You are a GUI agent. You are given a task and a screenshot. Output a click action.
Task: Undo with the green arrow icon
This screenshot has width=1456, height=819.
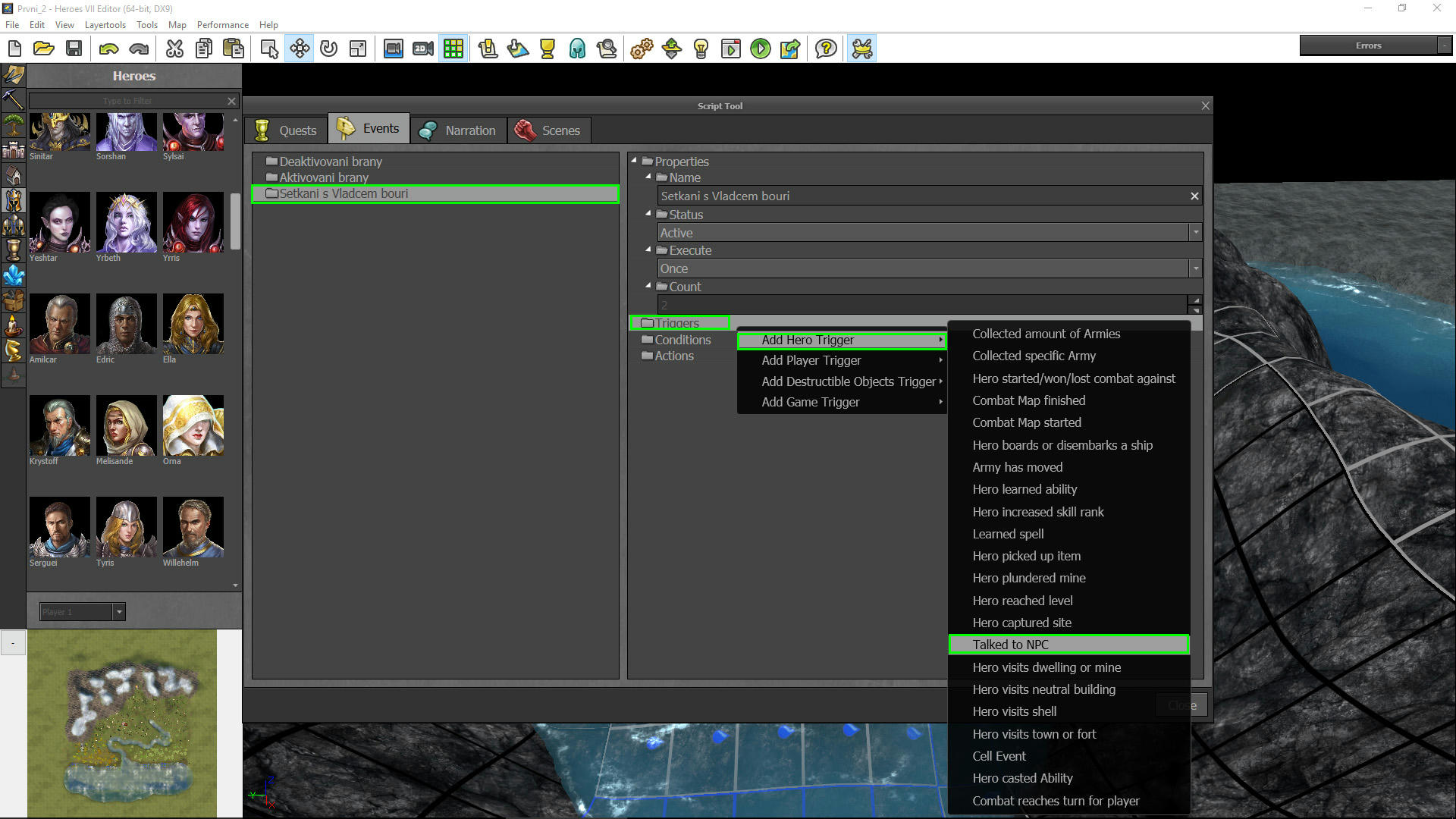(109, 49)
